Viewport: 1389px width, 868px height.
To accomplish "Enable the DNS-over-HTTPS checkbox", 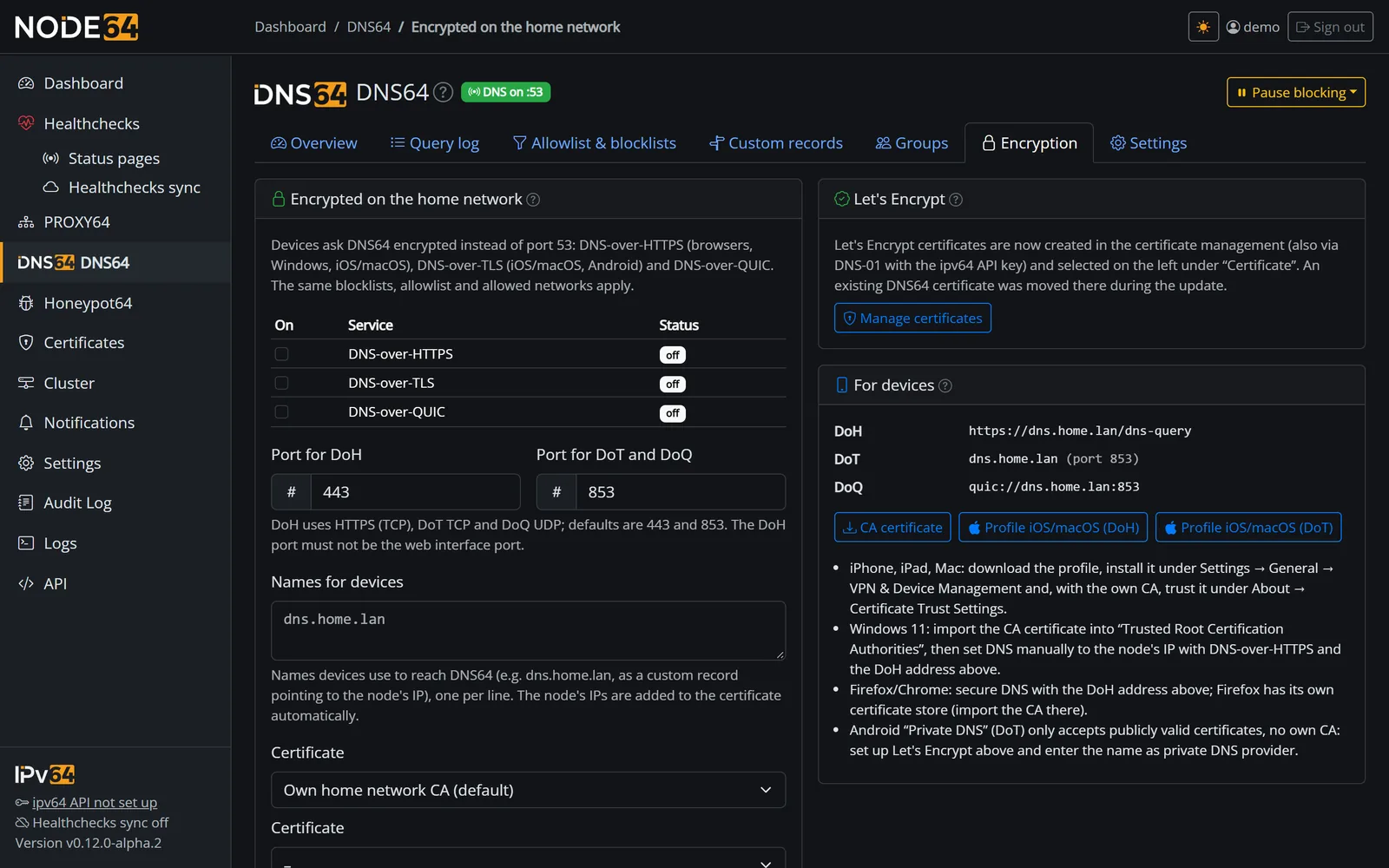I will (x=281, y=354).
